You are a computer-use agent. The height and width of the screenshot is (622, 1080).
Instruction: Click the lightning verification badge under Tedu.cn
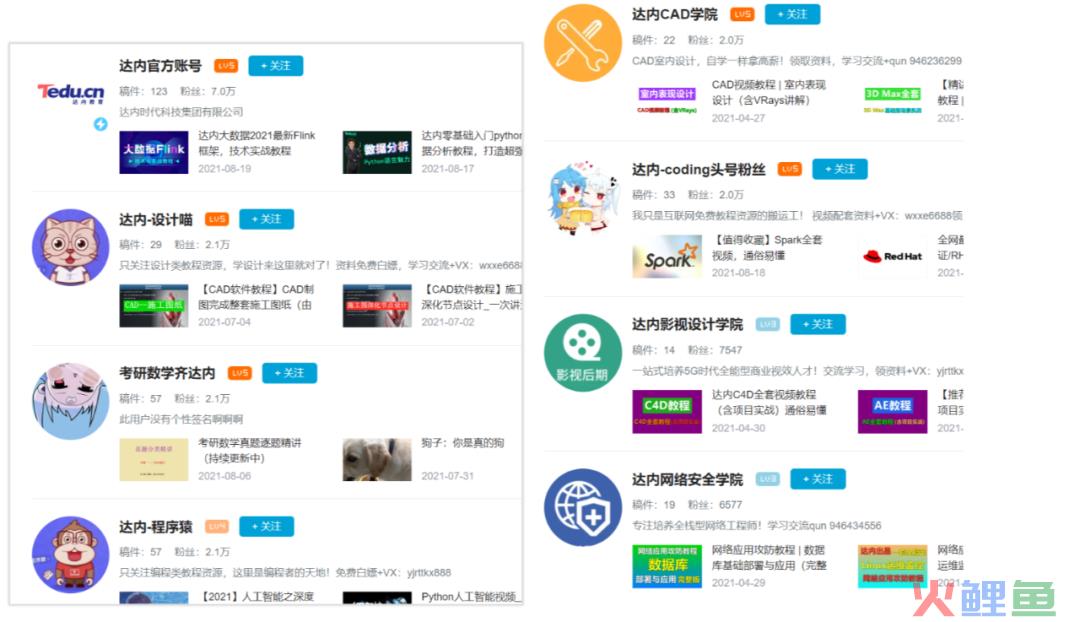point(101,124)
